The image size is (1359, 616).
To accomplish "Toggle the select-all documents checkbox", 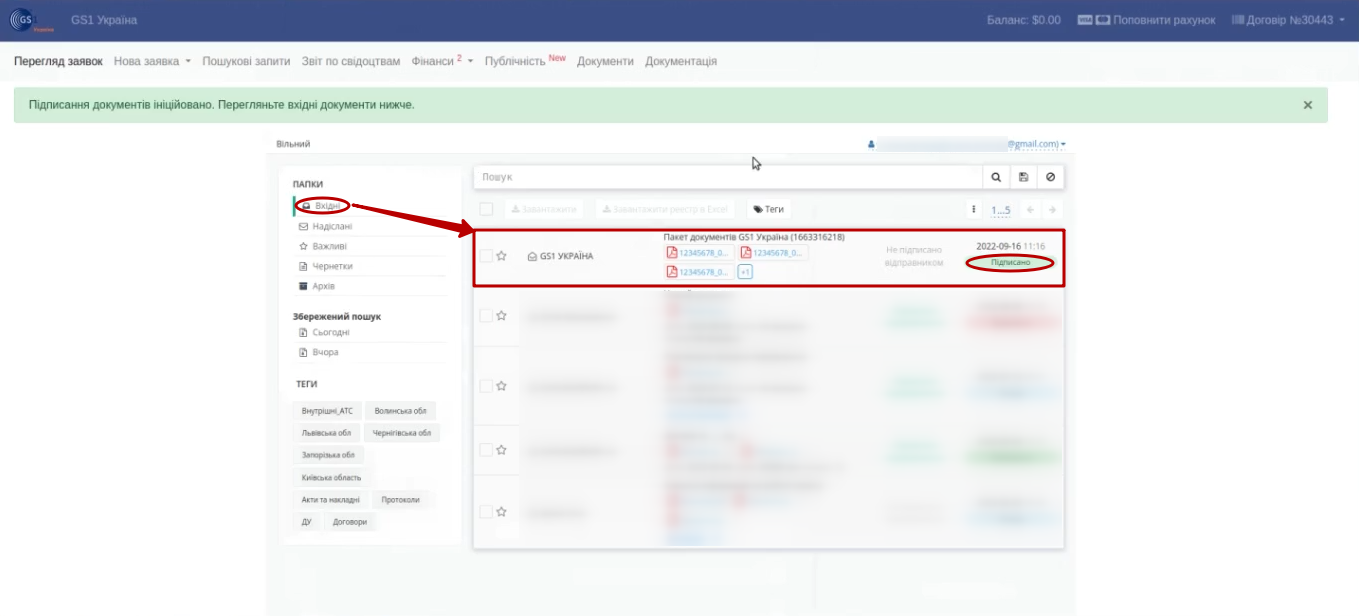I will 486,209.
